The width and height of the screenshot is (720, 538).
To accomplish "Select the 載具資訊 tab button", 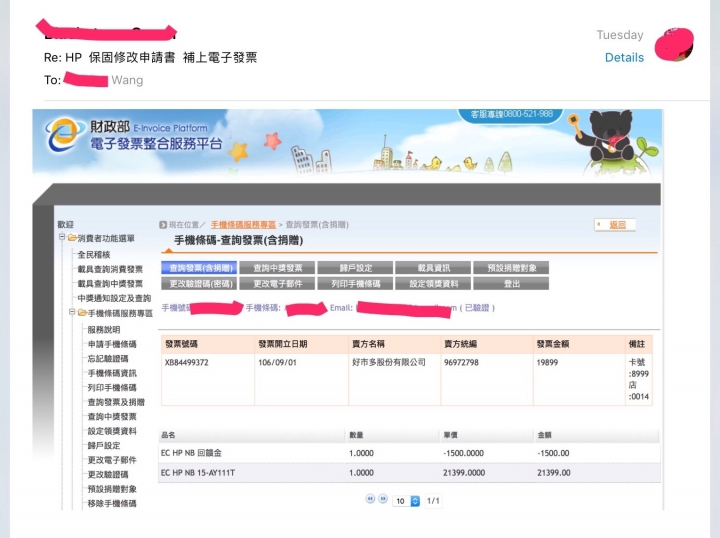I will (x=433, y=268).
